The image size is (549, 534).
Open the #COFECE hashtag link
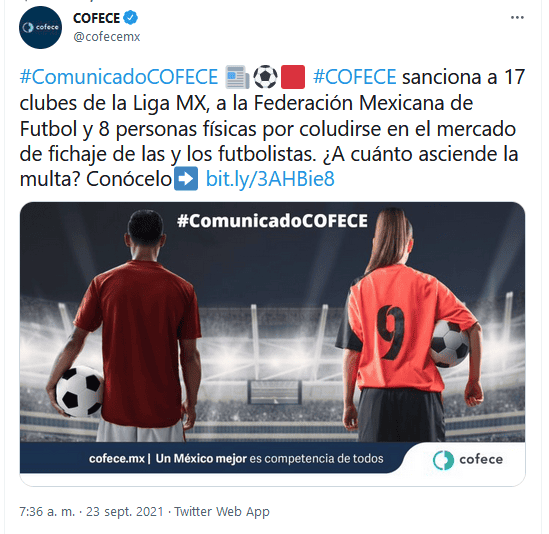pyautogui.click(x=354, y=77)
